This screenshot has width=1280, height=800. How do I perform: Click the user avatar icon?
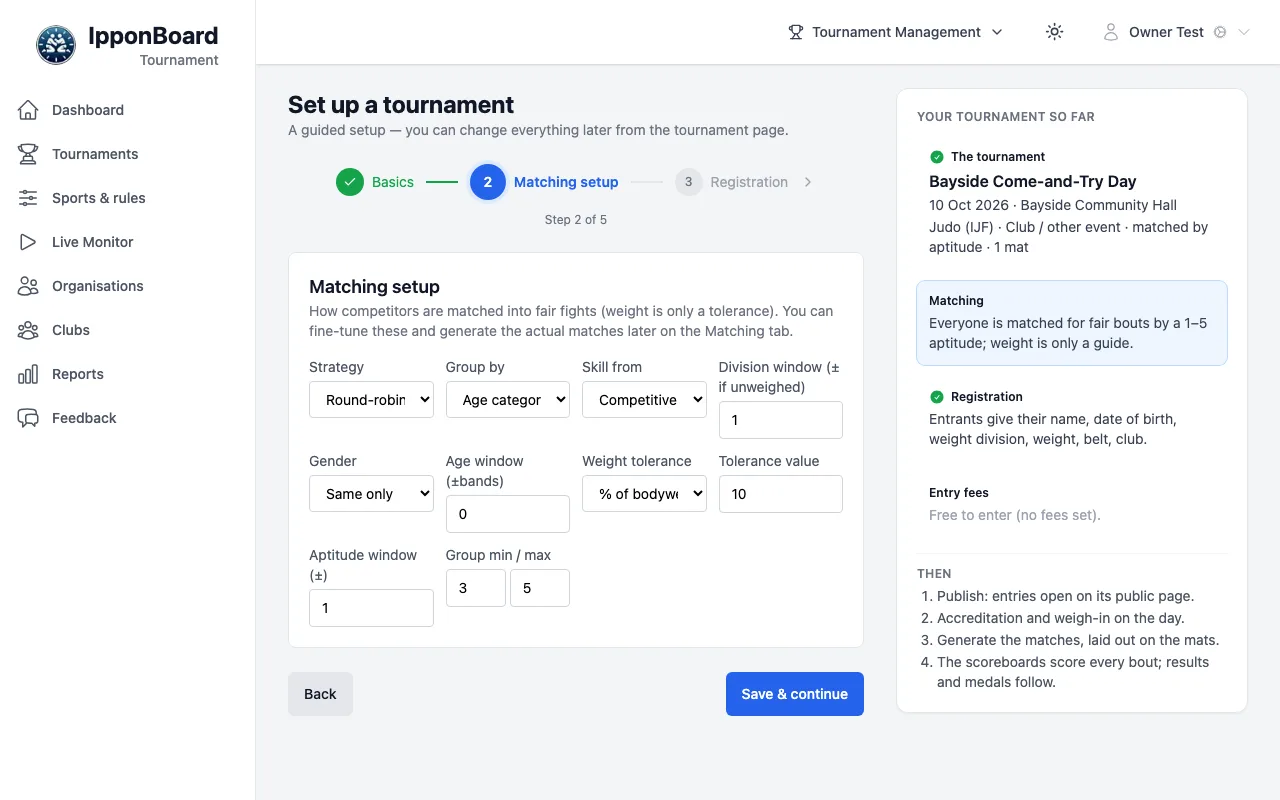pos(1110,32)
